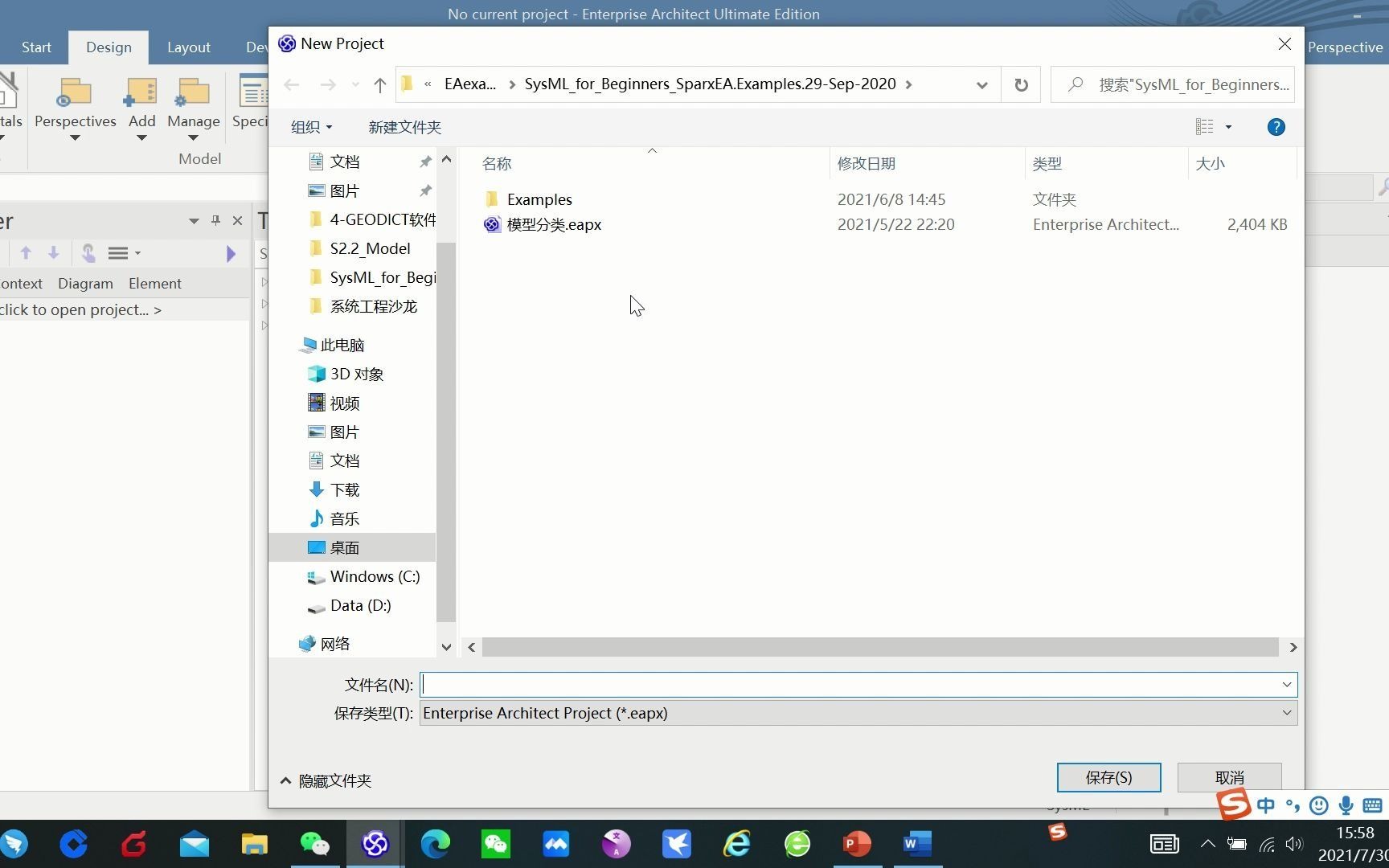
Task: Go up one folder level
Action: (x=379, y=84)
